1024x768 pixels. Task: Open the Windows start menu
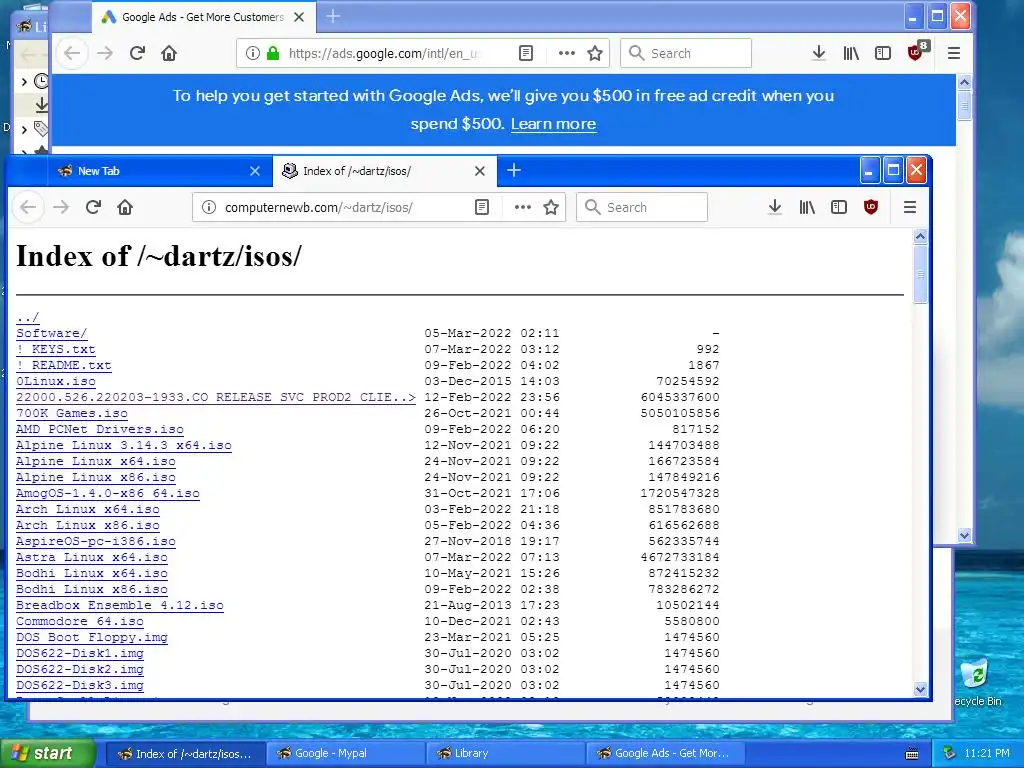(x=47, y=754)
